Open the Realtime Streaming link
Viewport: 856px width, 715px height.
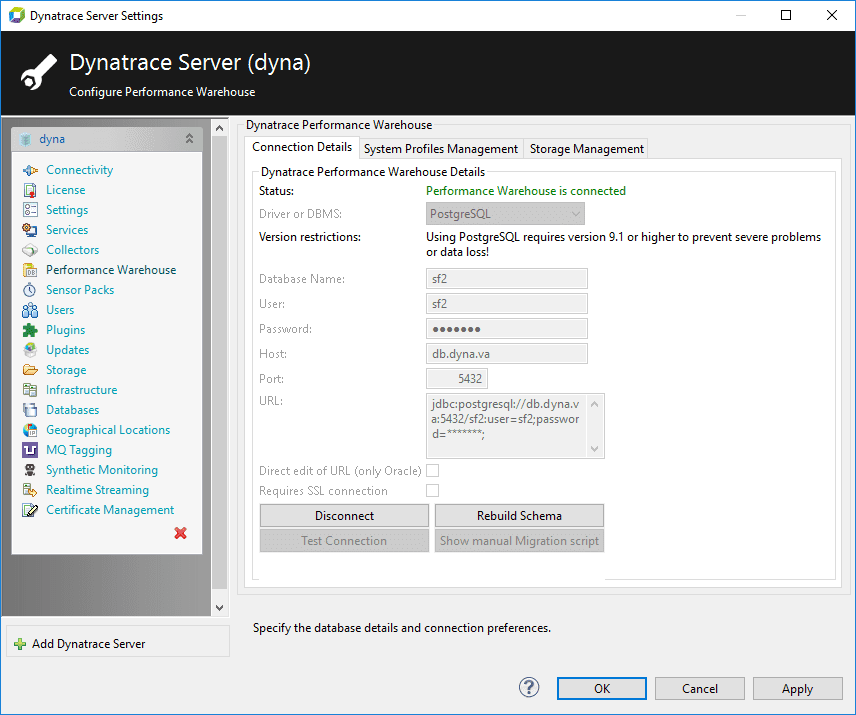point(97,490)
